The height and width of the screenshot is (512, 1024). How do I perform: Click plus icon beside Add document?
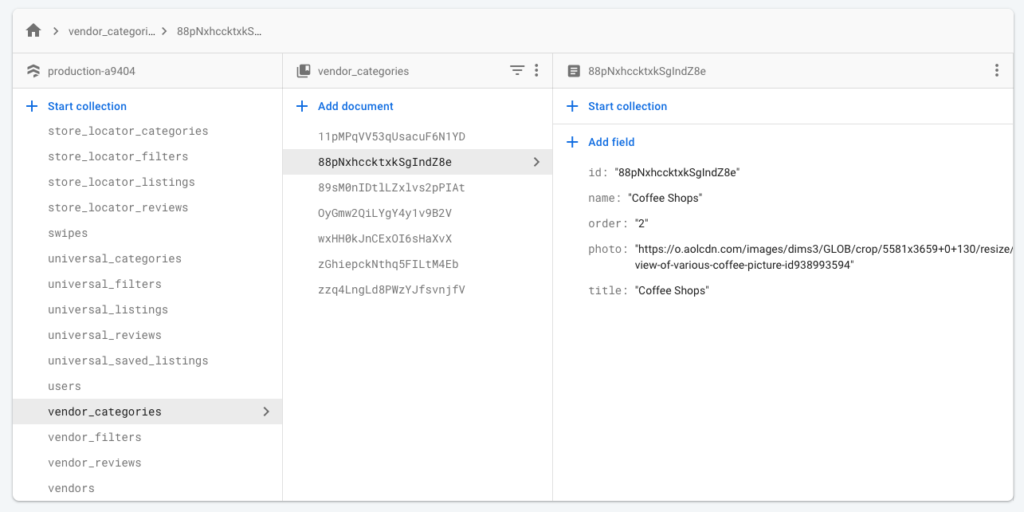coord(302,106)
